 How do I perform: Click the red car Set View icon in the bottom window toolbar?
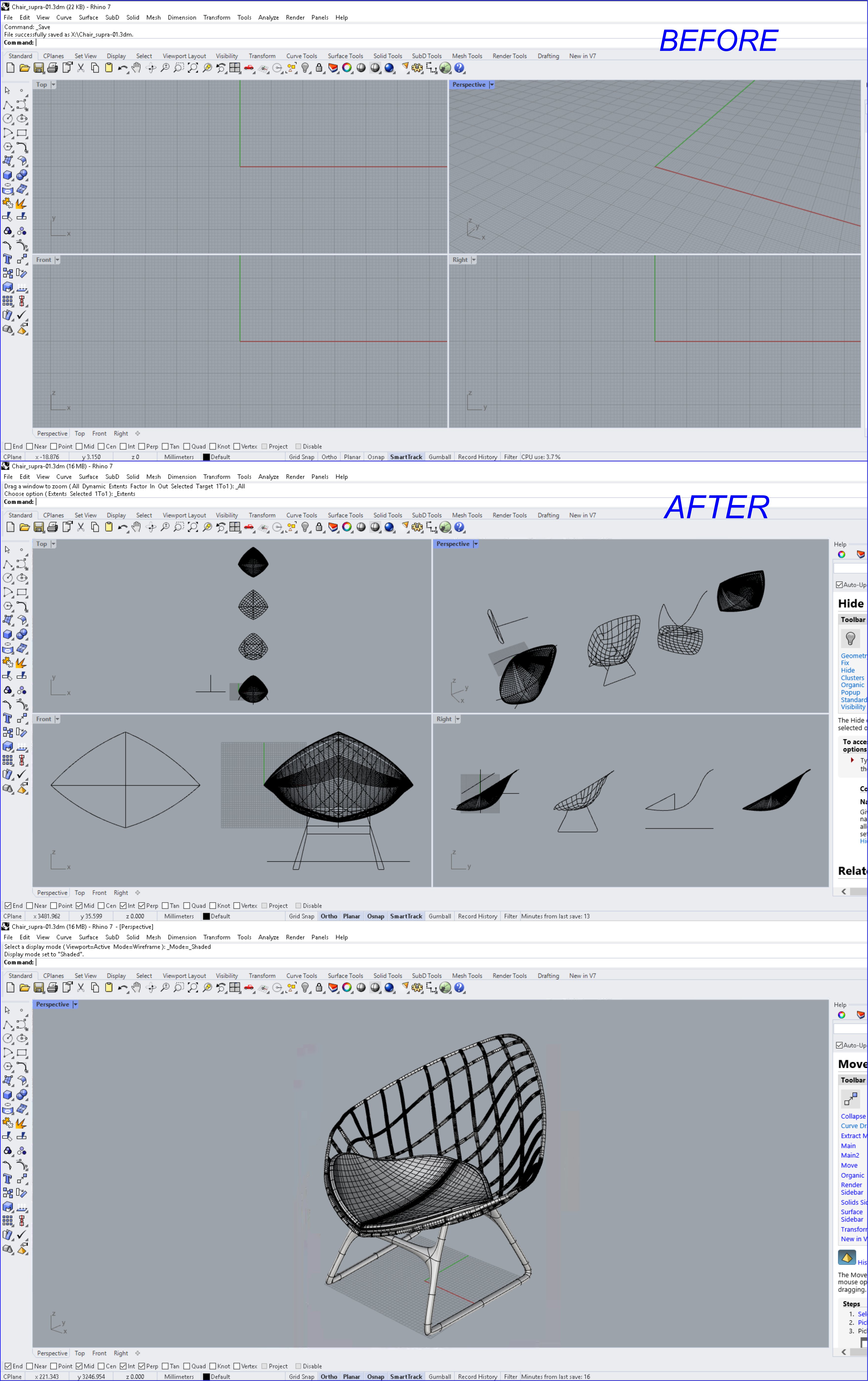pyautogui.click(x=249, y=988)
